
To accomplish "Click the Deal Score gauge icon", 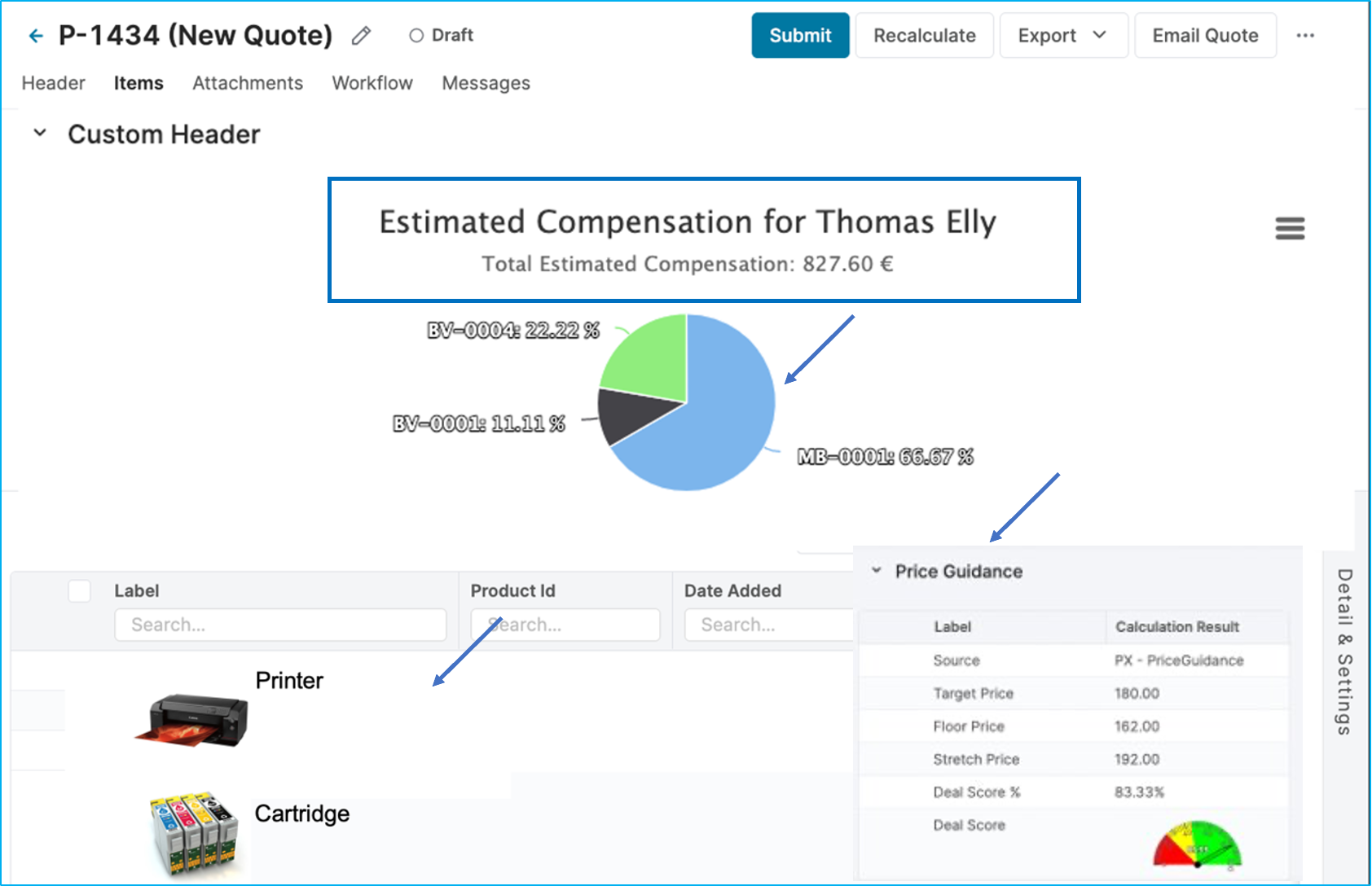I will (x=1196, y=844).
